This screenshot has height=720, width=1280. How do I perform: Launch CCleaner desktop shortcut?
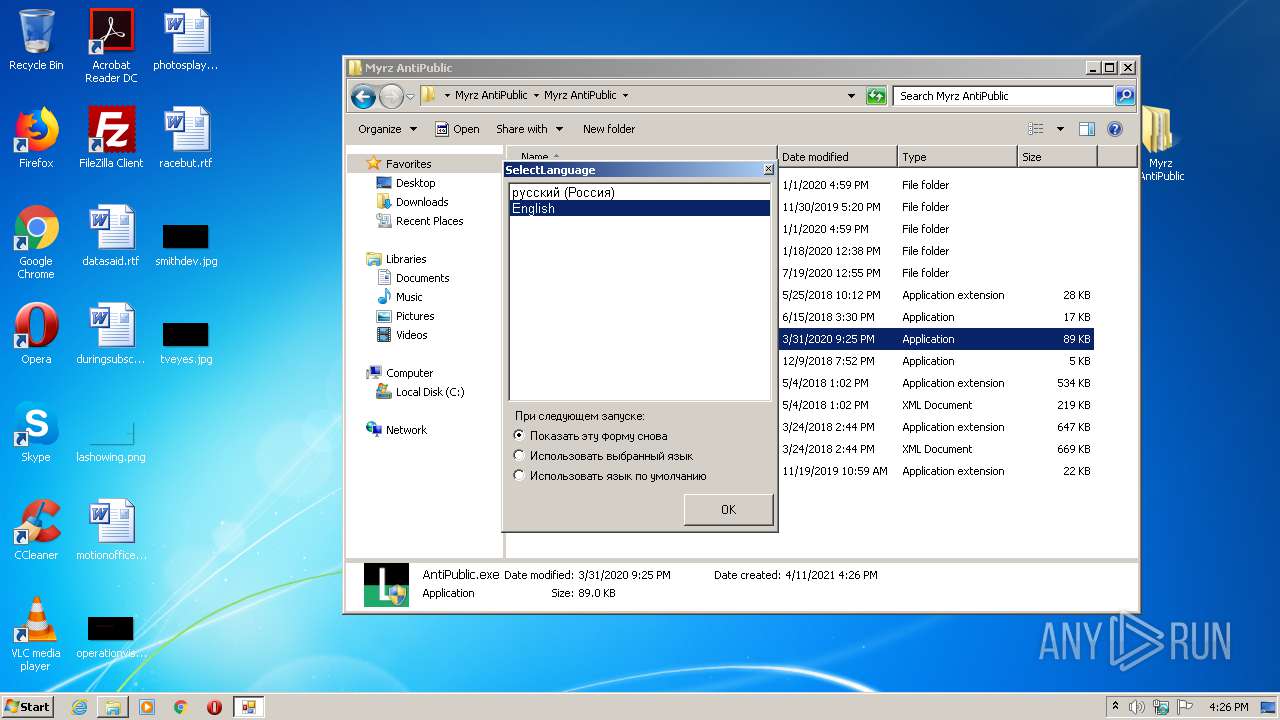pos(36,530)
